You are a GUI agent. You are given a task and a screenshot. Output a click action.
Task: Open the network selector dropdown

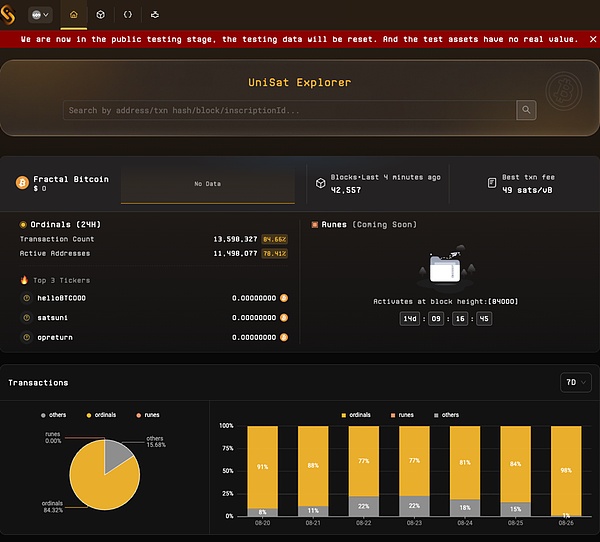41,15
